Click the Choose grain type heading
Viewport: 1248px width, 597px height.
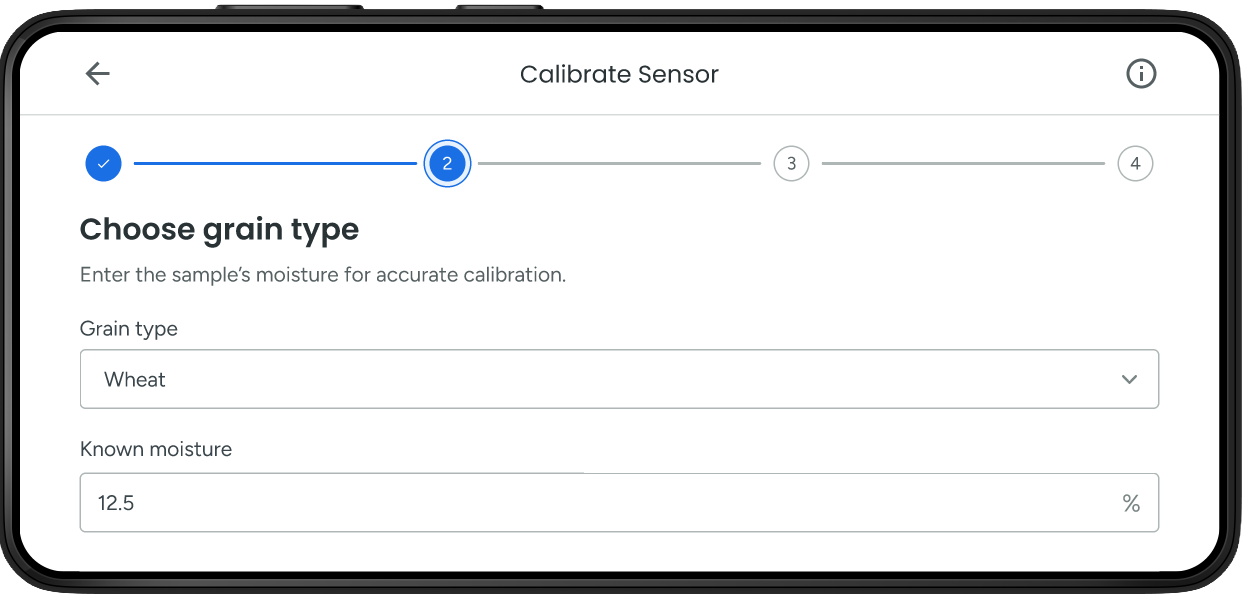click(219, 229)
